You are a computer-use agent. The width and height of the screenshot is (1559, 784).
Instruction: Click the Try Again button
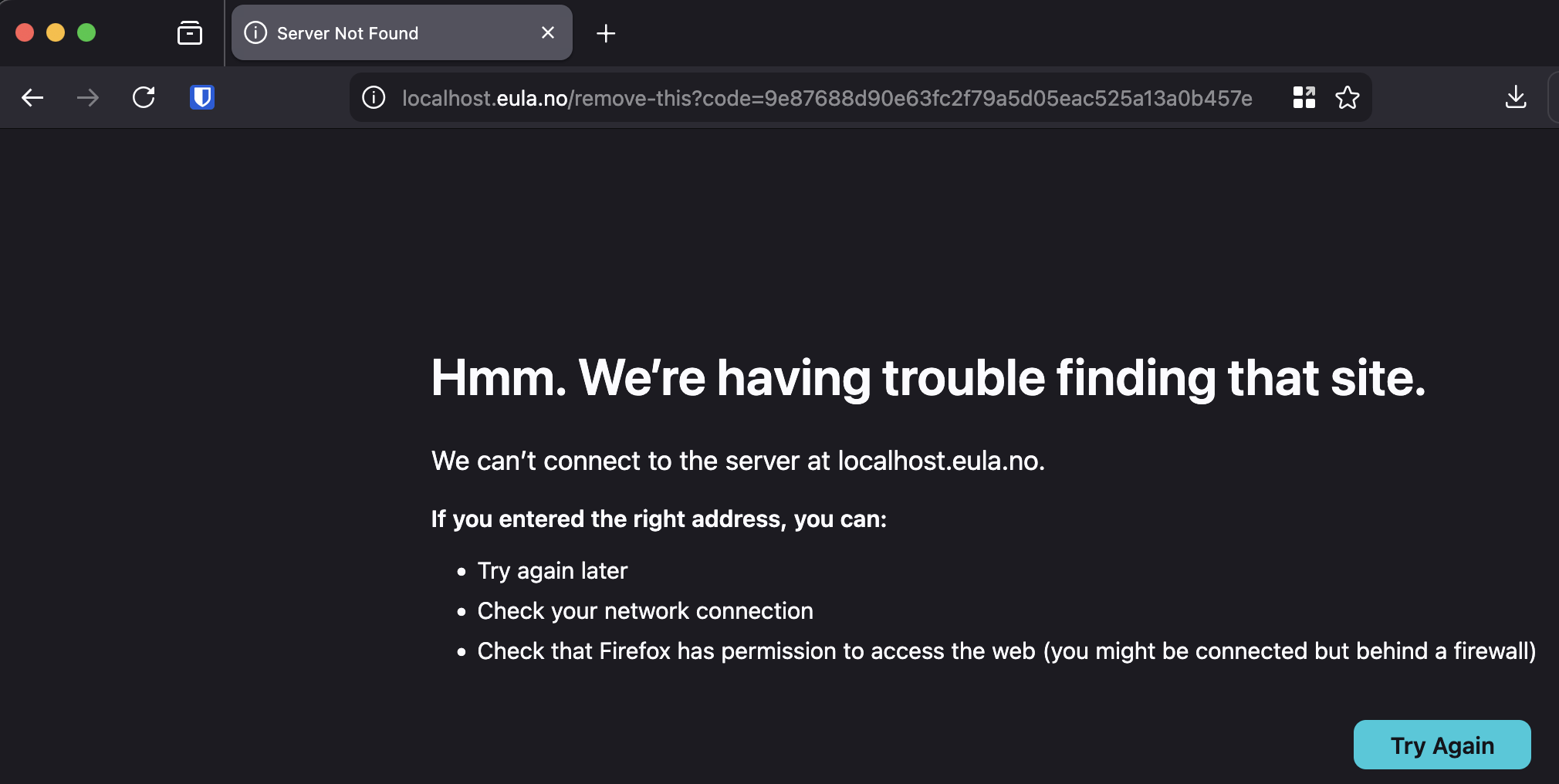click(1442, 744)
